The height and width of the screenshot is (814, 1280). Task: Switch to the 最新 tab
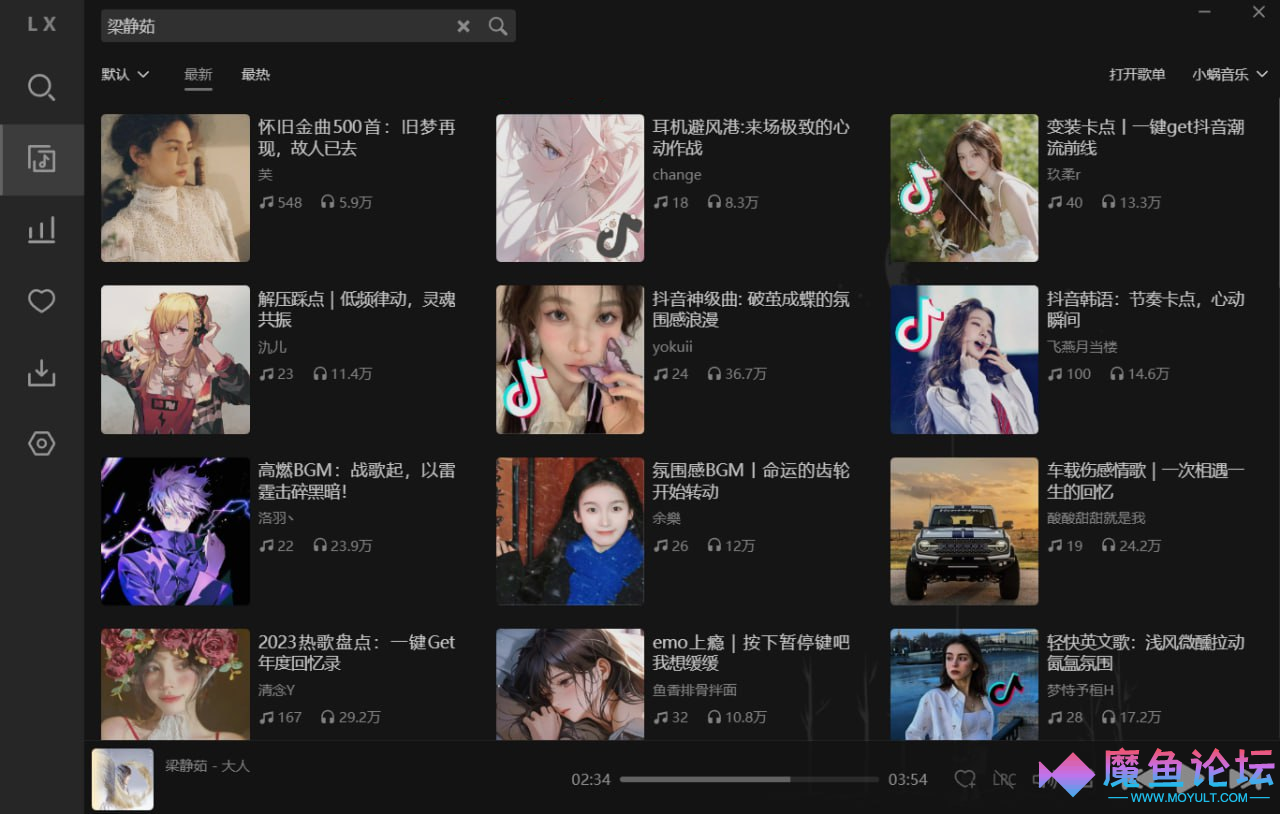pos(198,74)
